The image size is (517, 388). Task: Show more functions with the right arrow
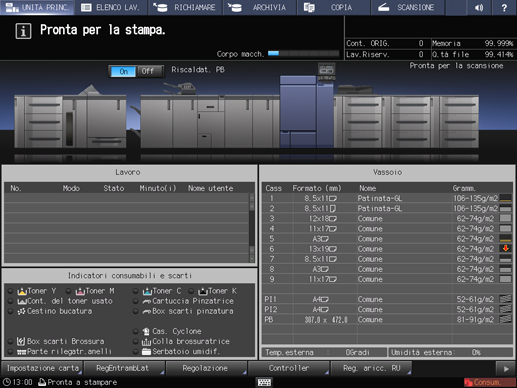coord(506,369)
